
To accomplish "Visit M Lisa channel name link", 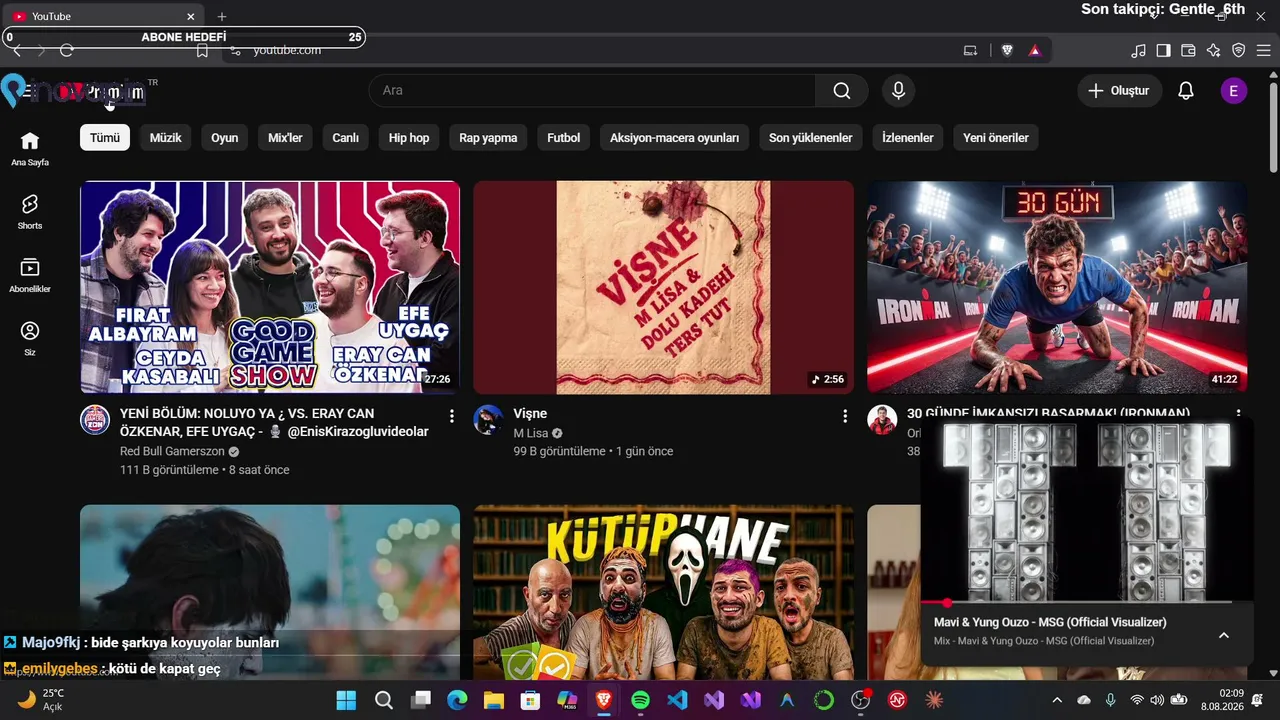I will pyautogui.click(x=531, y=433).
